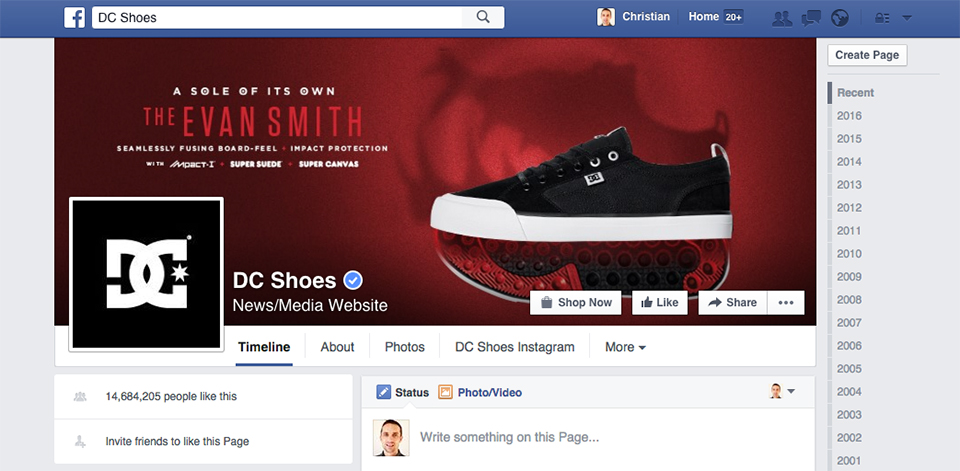Open the messages icon

pos(811,18)
